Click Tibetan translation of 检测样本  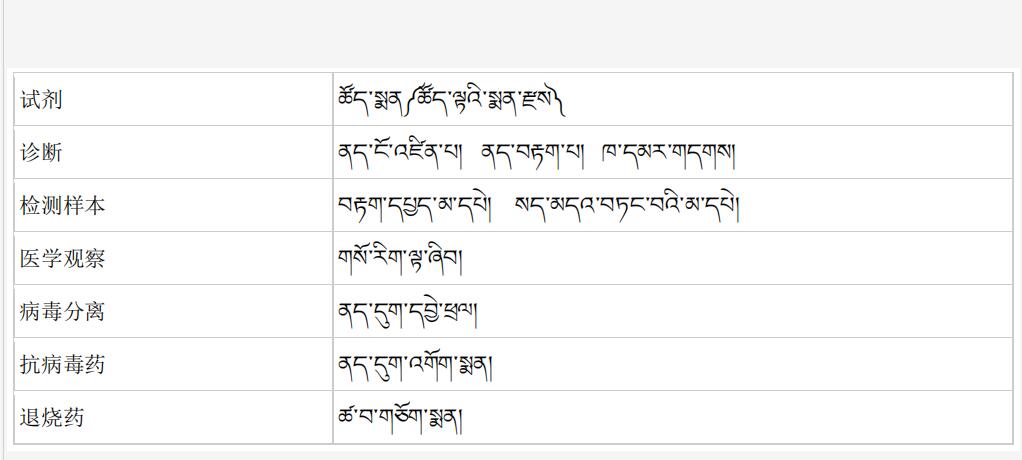coord(538,205)
